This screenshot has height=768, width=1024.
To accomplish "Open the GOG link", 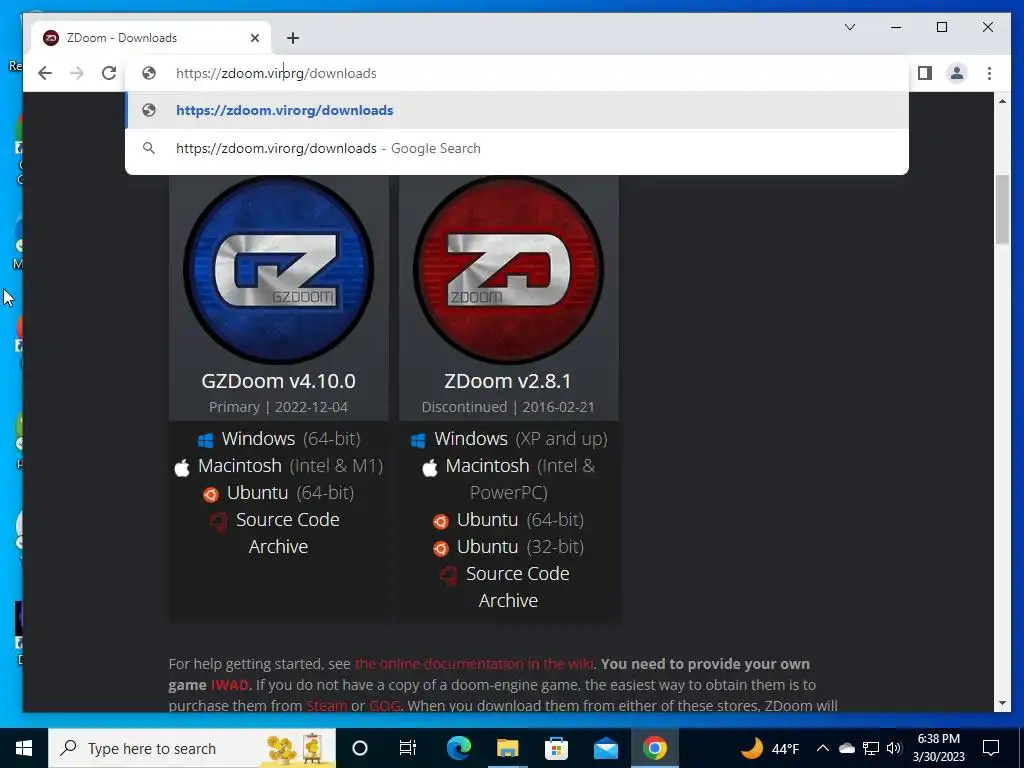I will 385,706.
